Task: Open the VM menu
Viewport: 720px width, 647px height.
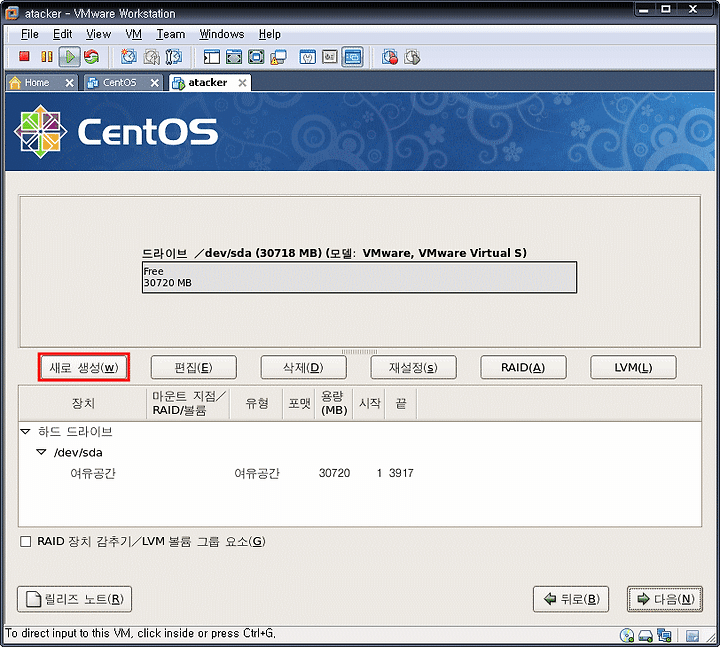Action: point(134,34)
